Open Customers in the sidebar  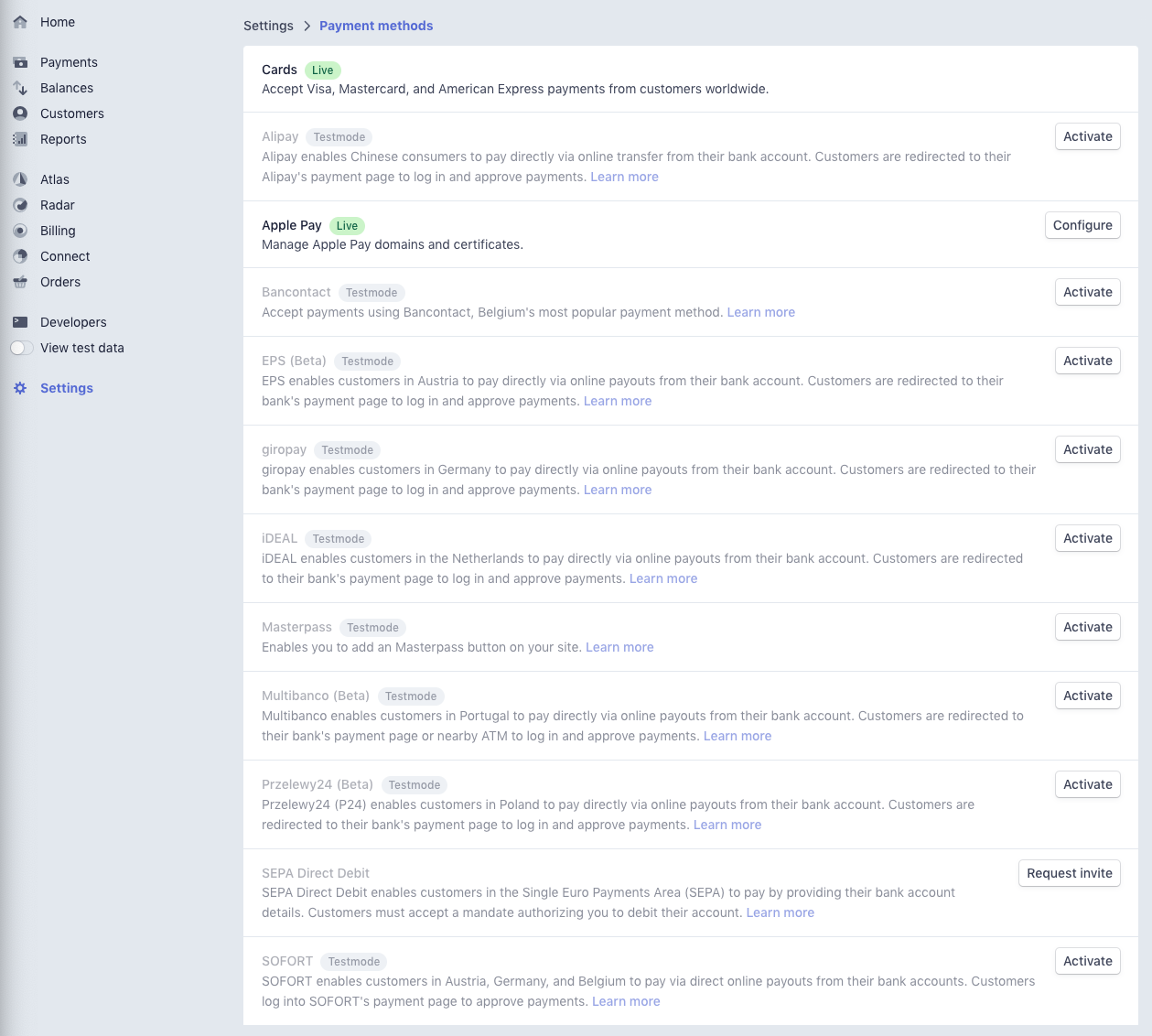pyautogui.click(x=72, y=113)
